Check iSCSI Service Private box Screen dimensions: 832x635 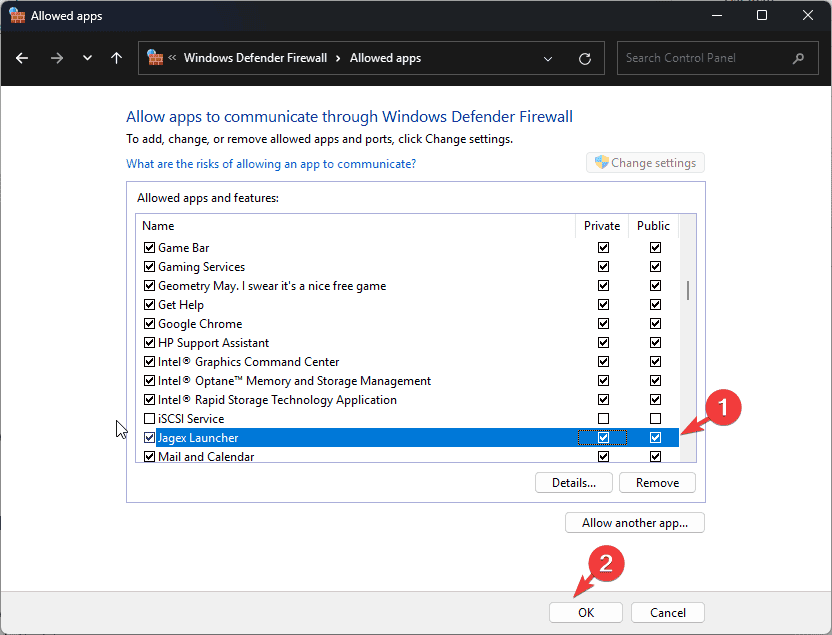click(x=603, y=419)
